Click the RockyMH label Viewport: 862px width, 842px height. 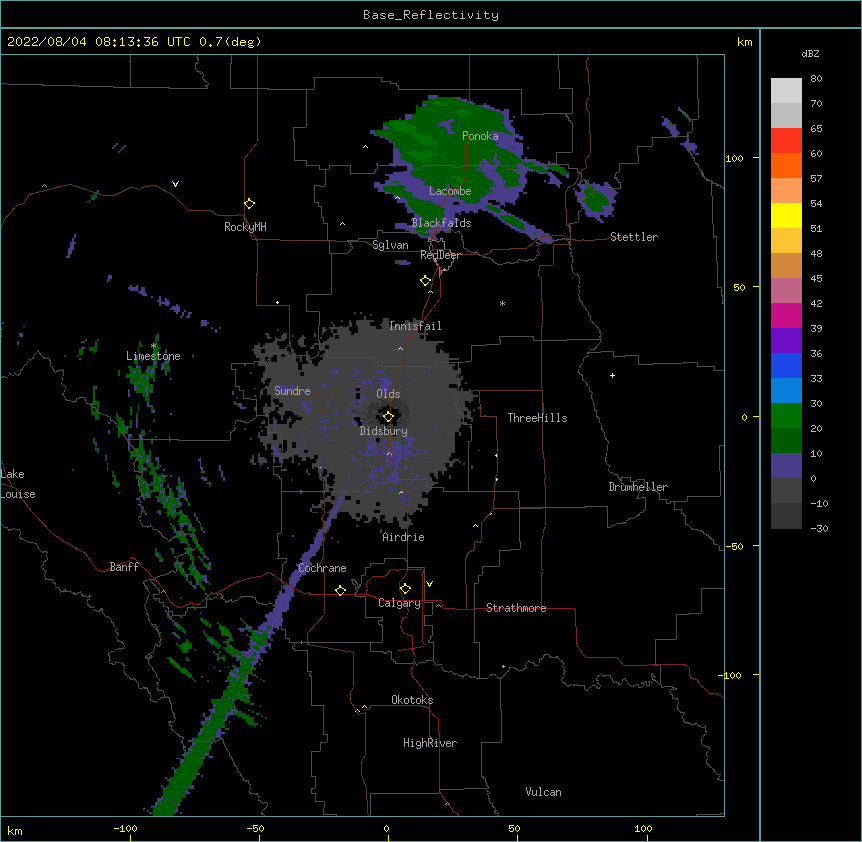point(245,227)
